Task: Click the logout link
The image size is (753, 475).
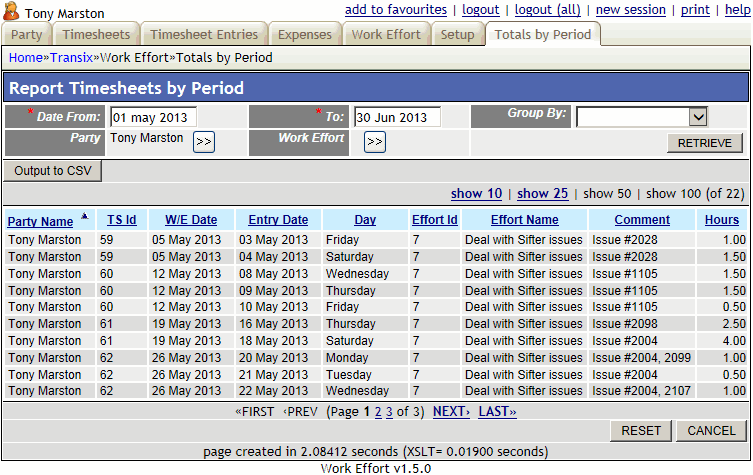Action: pos(480,10)
